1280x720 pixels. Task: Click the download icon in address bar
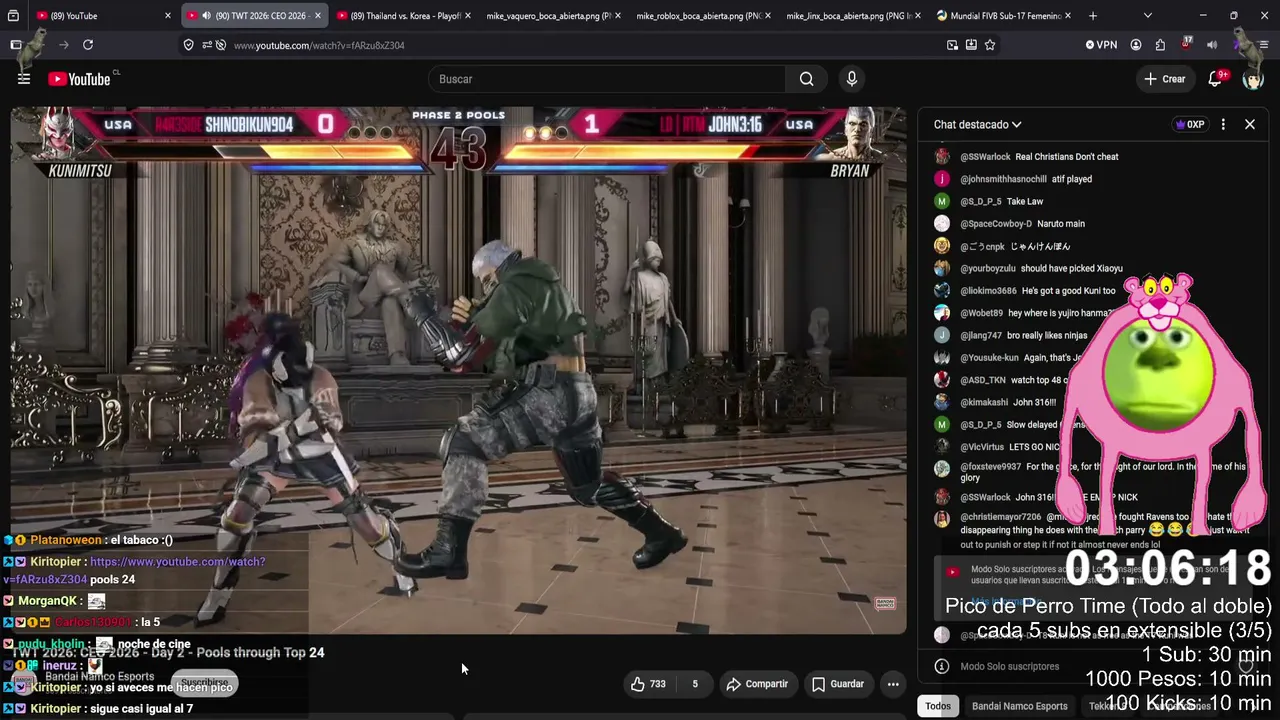coord(971,45)
